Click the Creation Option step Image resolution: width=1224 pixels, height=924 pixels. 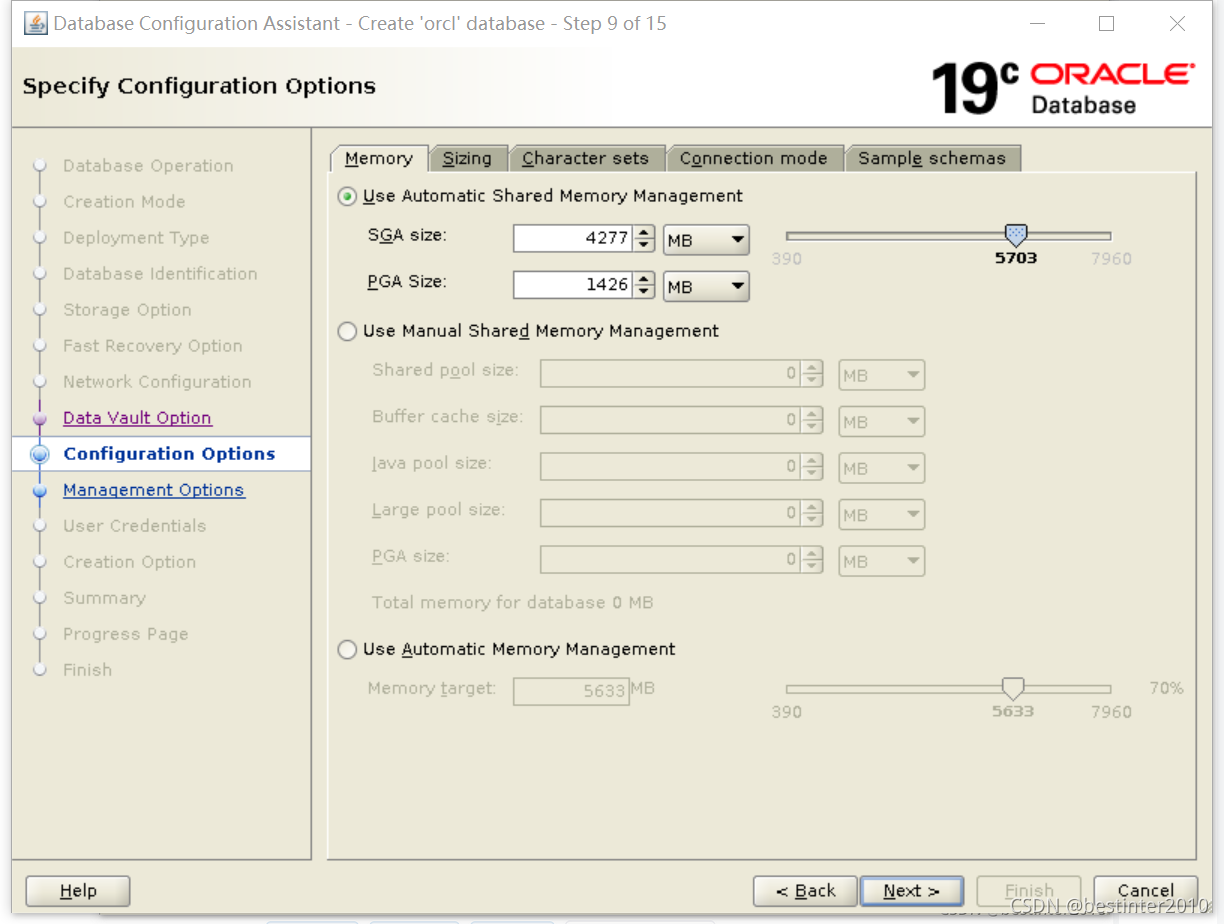coord(129,562)
